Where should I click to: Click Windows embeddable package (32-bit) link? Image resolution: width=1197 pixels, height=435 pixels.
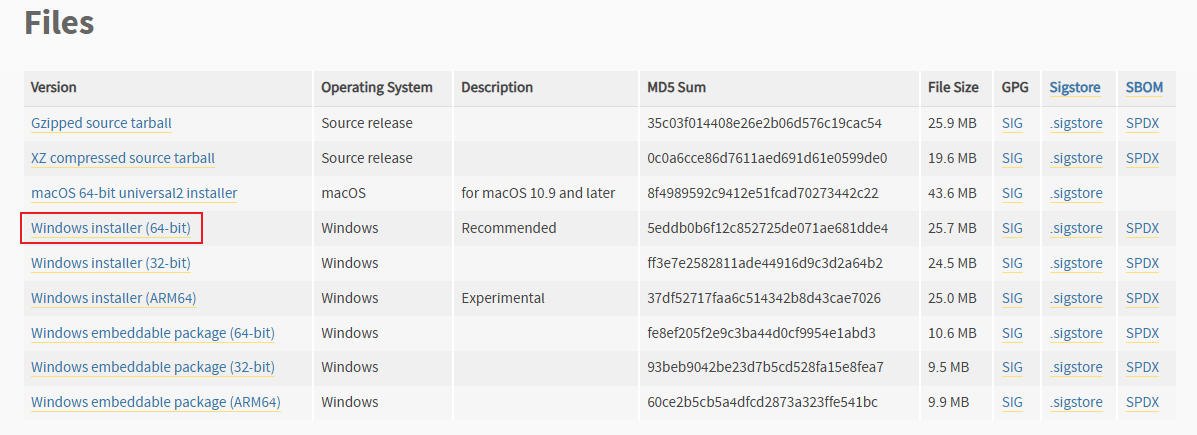click(x=153, y=367)
